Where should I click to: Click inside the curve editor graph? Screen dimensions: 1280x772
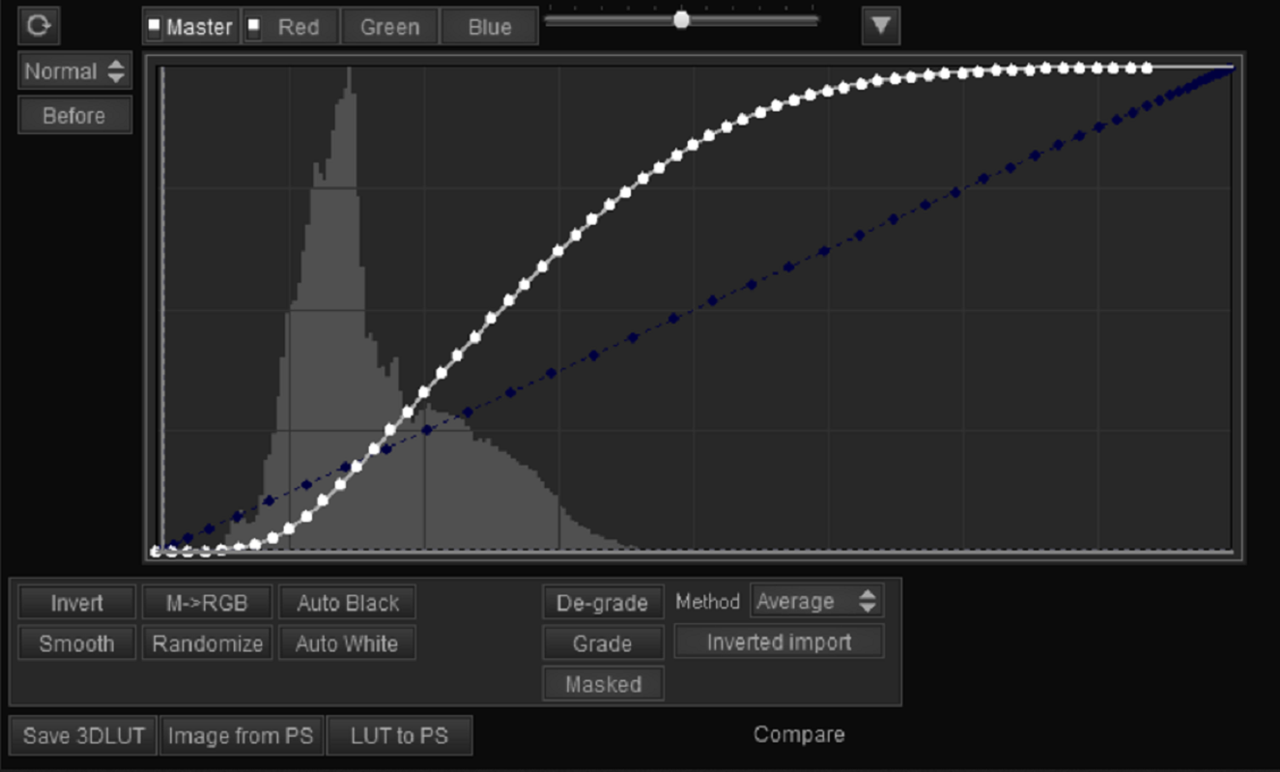click(694, 307)
